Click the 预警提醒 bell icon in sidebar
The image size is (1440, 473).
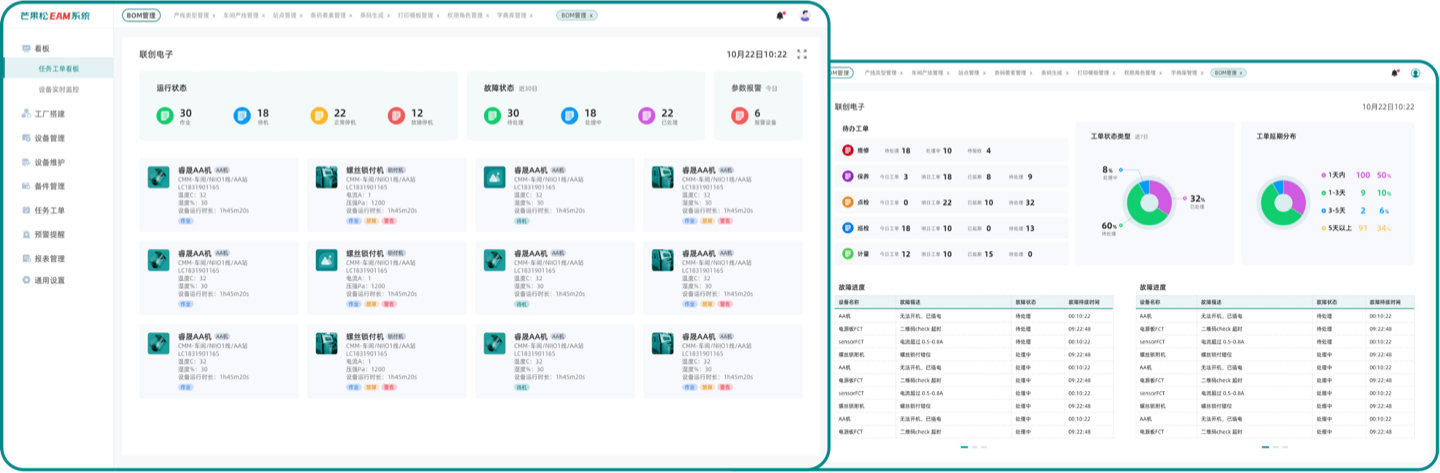[26, 234]
